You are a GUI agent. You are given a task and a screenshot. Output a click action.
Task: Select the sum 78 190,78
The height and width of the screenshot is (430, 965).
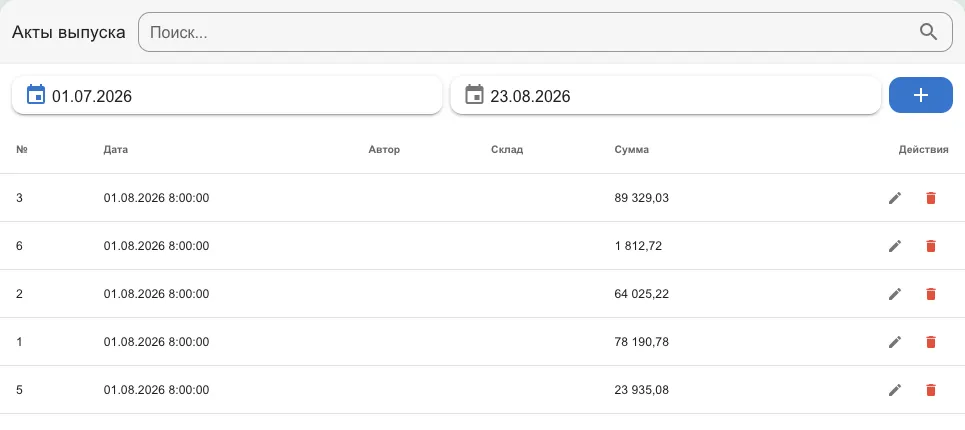641,342
